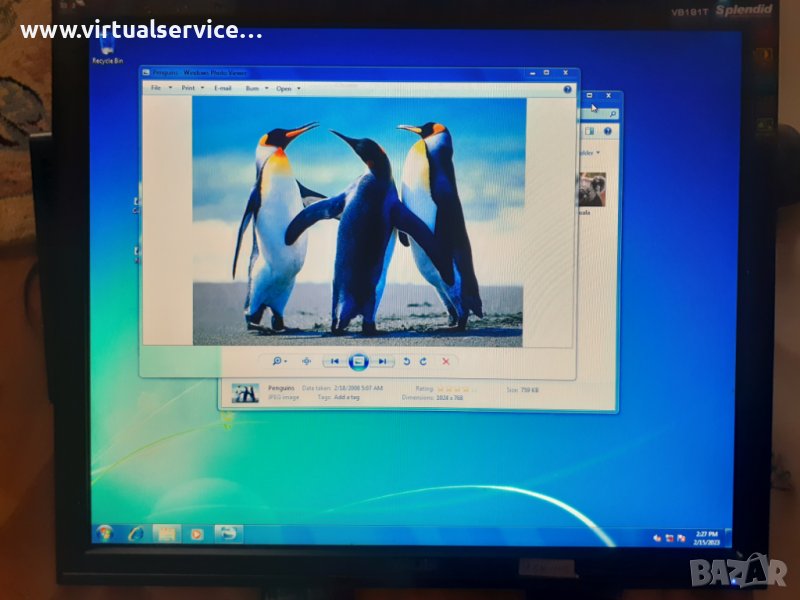Open Windows Media Player from the taskbar
The height and width of the screenshot is (600, 800).
point(197,533)
